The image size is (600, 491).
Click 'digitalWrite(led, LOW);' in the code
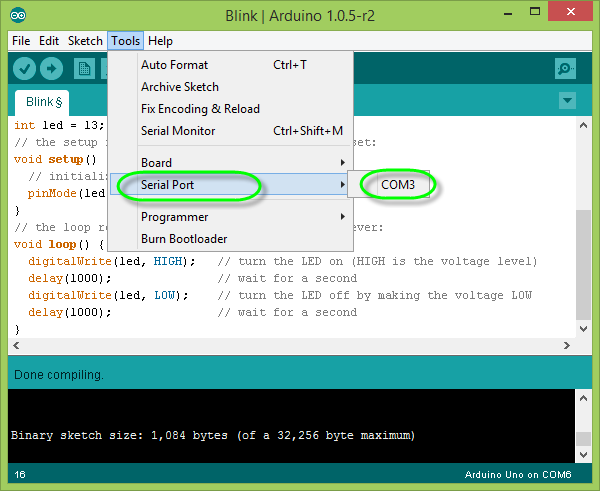(108, 295)
